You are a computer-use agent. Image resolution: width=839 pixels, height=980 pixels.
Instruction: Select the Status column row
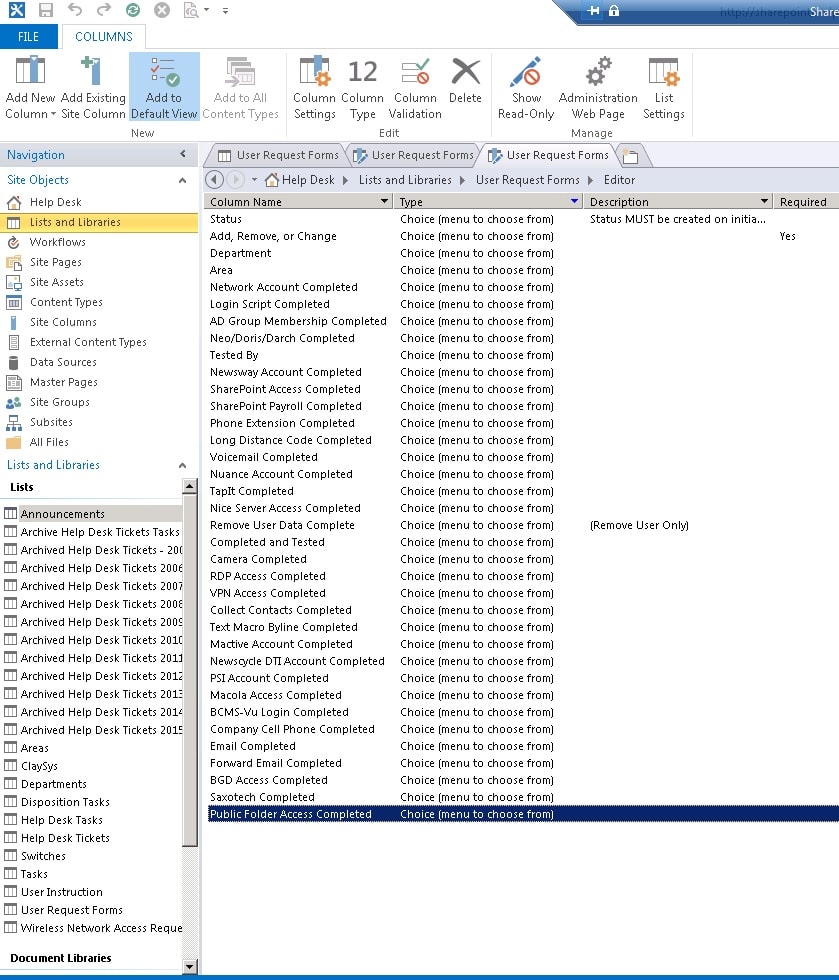[x=300, y=219]
